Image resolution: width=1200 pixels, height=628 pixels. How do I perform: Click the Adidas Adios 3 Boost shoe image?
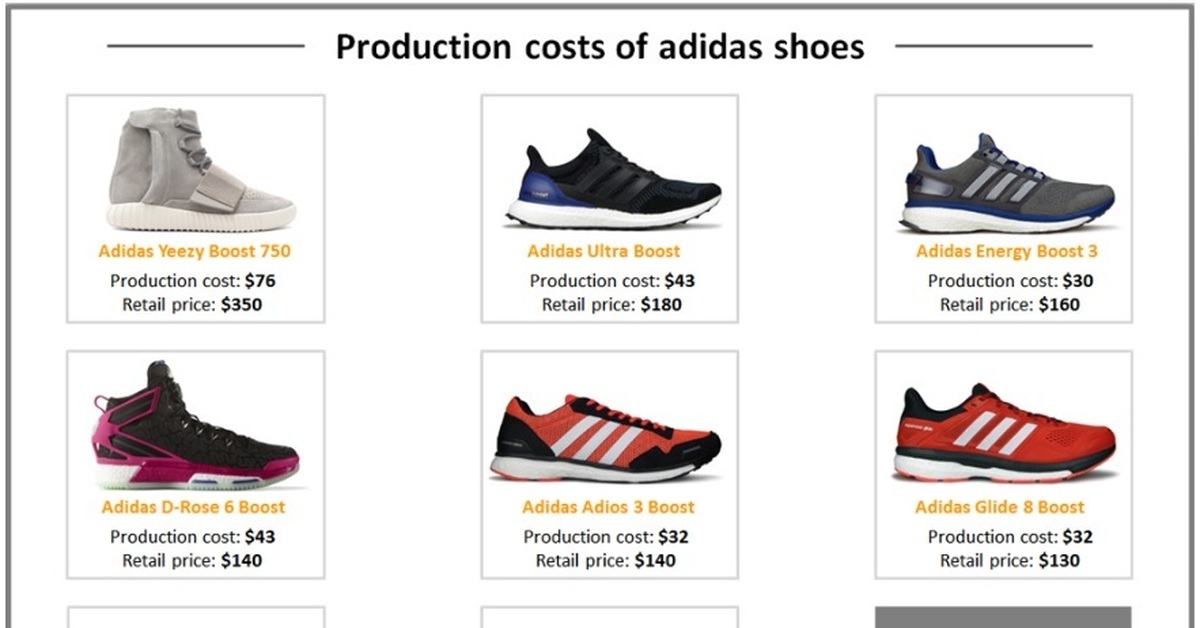click(606, 439)
